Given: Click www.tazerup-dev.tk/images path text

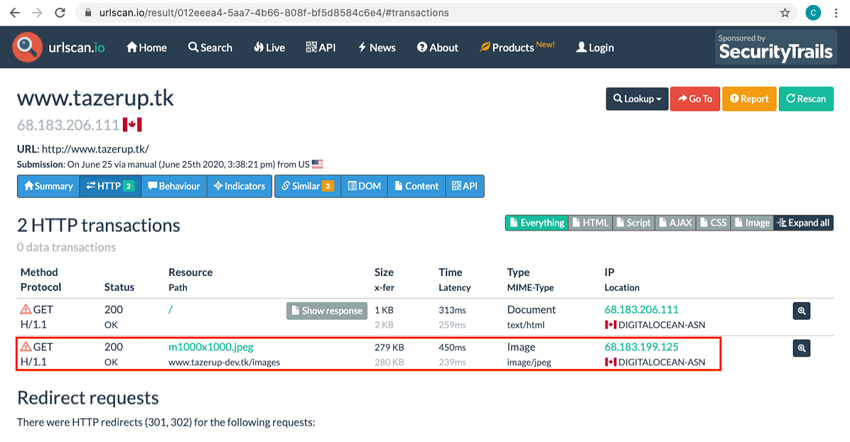Looking at the screenshot, I should (x=224, y=362).
